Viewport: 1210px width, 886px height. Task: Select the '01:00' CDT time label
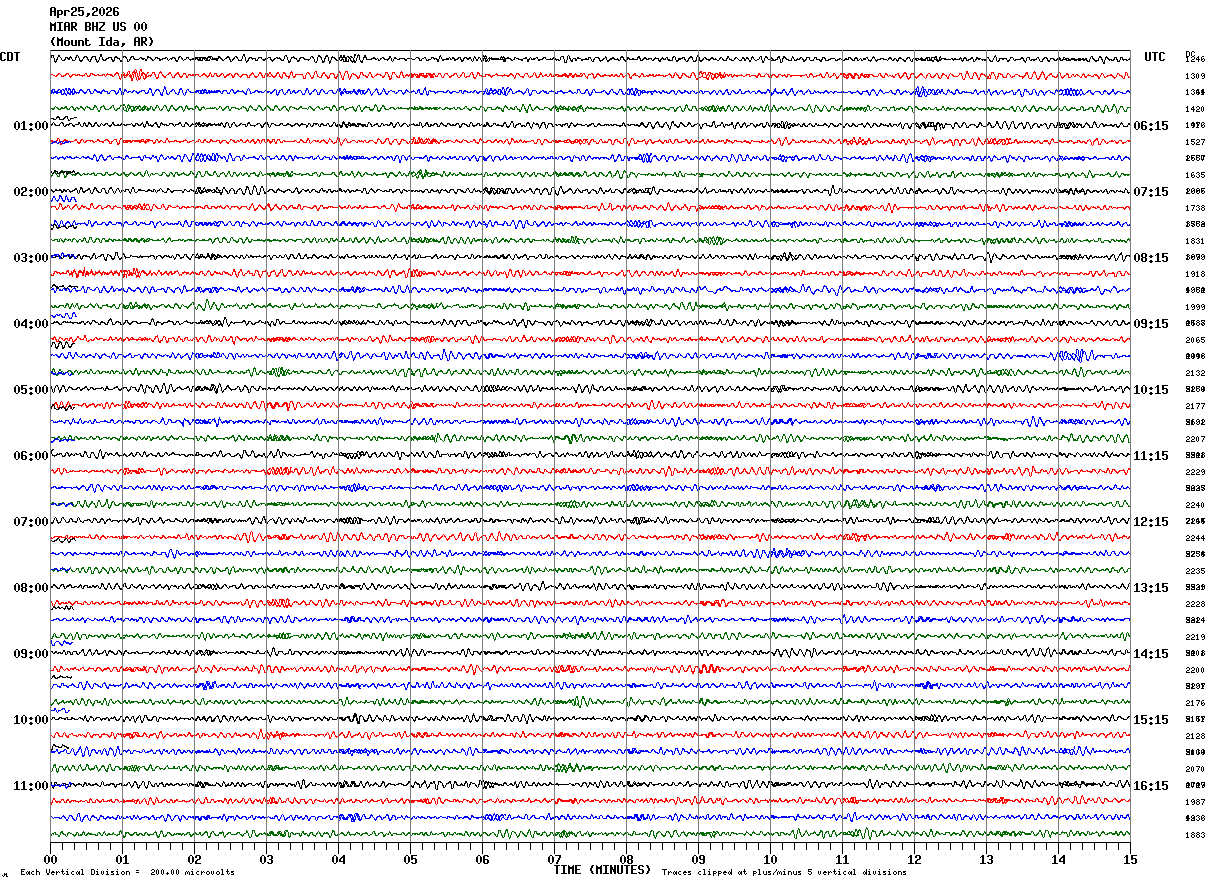click(30, 126)
